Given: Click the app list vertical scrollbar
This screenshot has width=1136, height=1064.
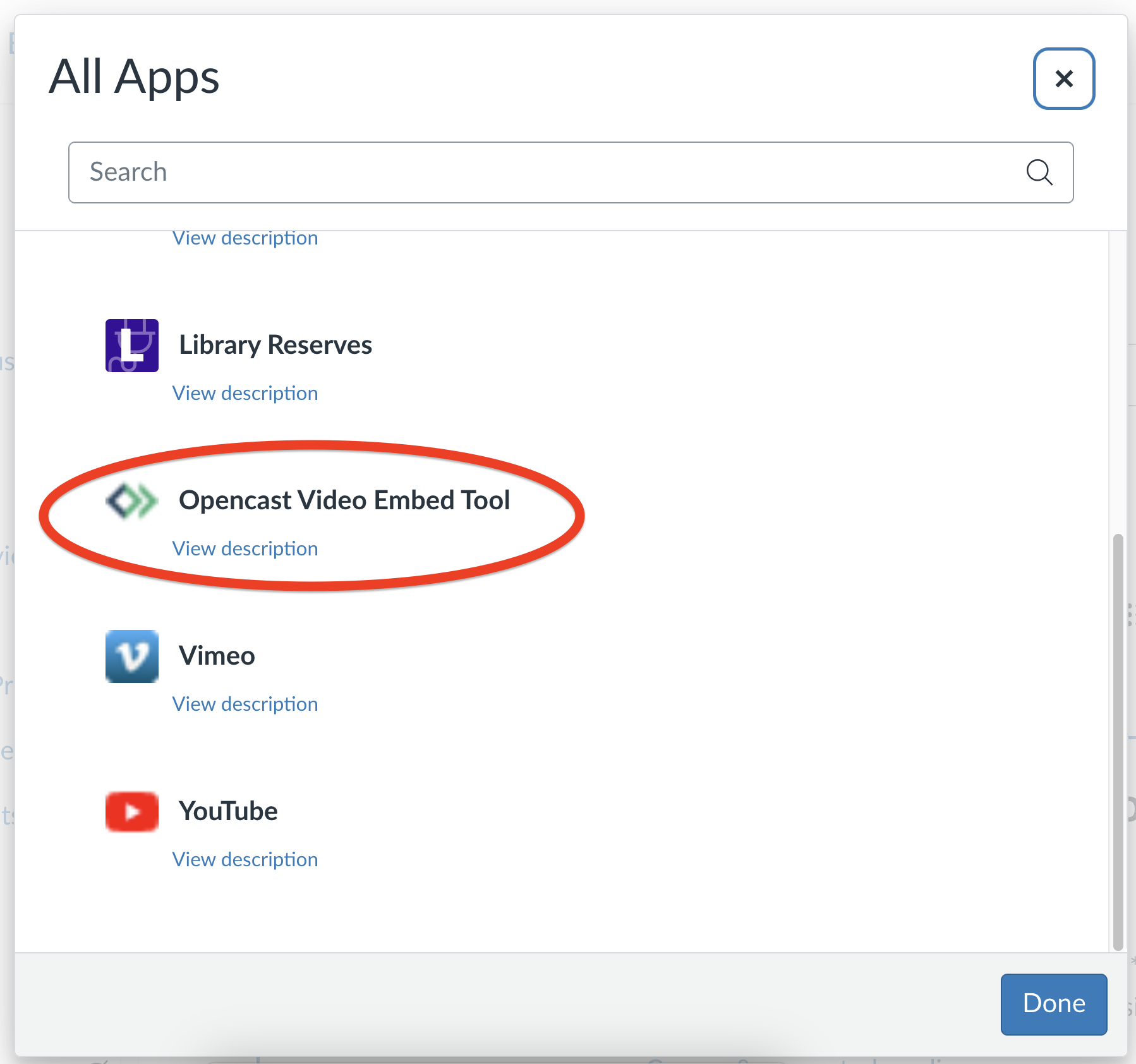Looking at the screenshot, I should click(x=1118, y=742).
